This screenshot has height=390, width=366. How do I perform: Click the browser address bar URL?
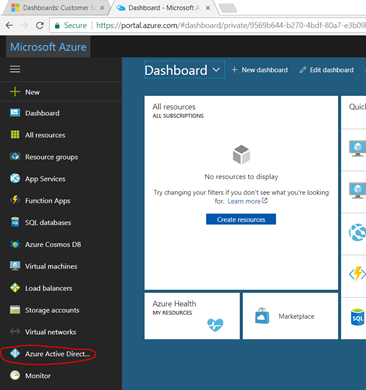pyautogui.click(x=230, y=25)
